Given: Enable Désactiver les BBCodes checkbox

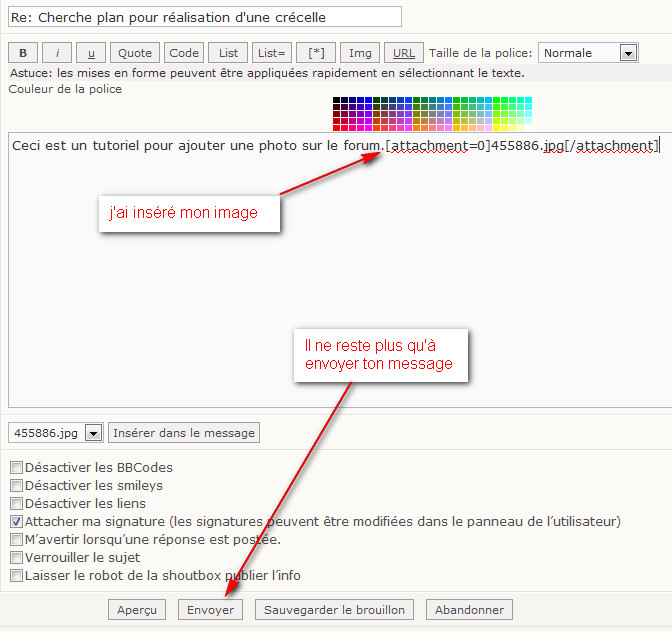Looking at the screenshot, I should click(16, 467).
